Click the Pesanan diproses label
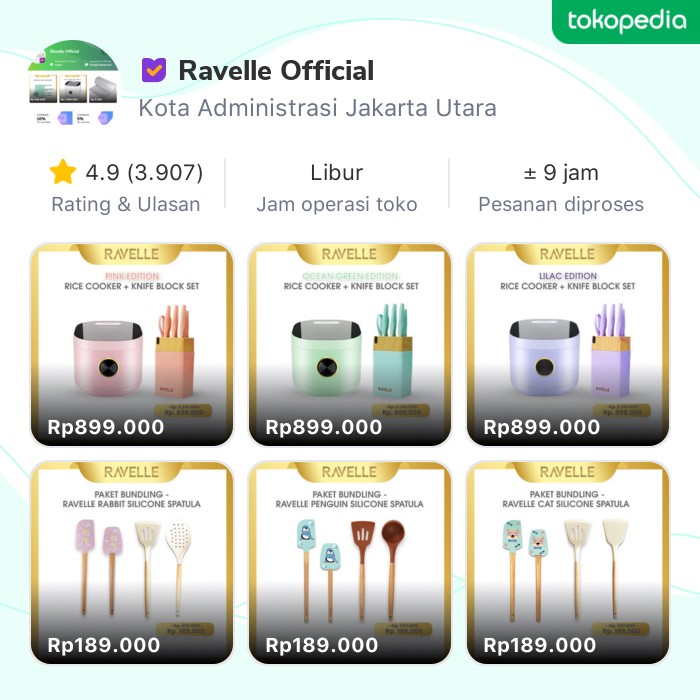 click(x=561, y=204)
